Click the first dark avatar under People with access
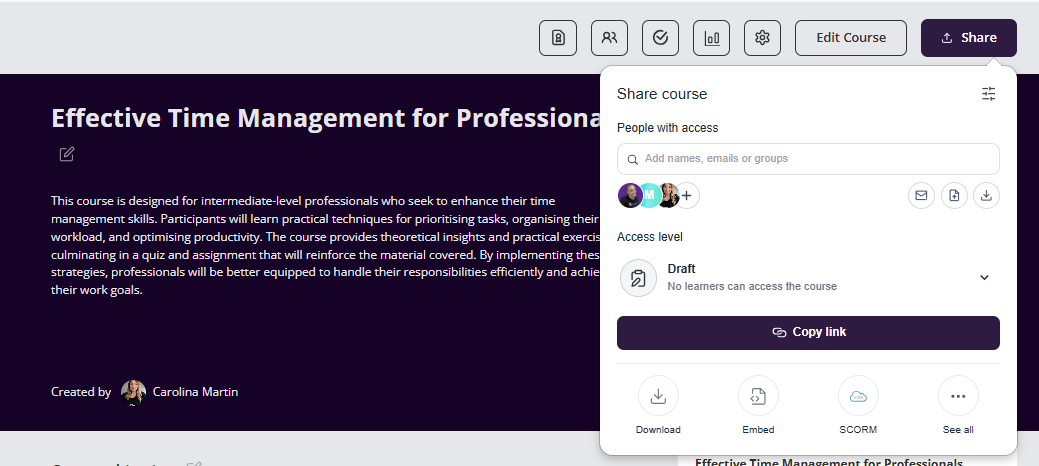1039x466 pixels. coord(629,196)
